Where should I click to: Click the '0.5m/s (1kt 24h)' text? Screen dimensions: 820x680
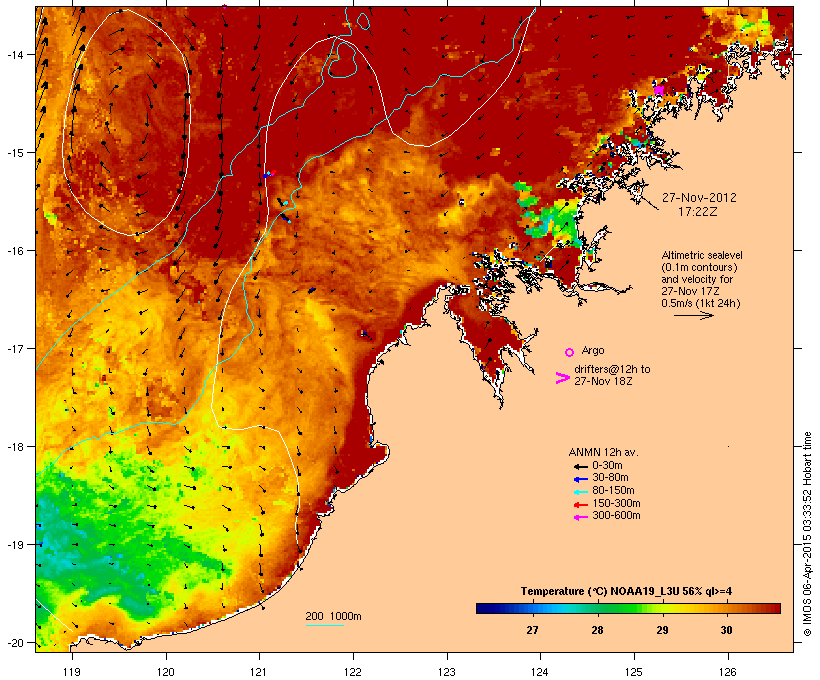pos(701,303)
